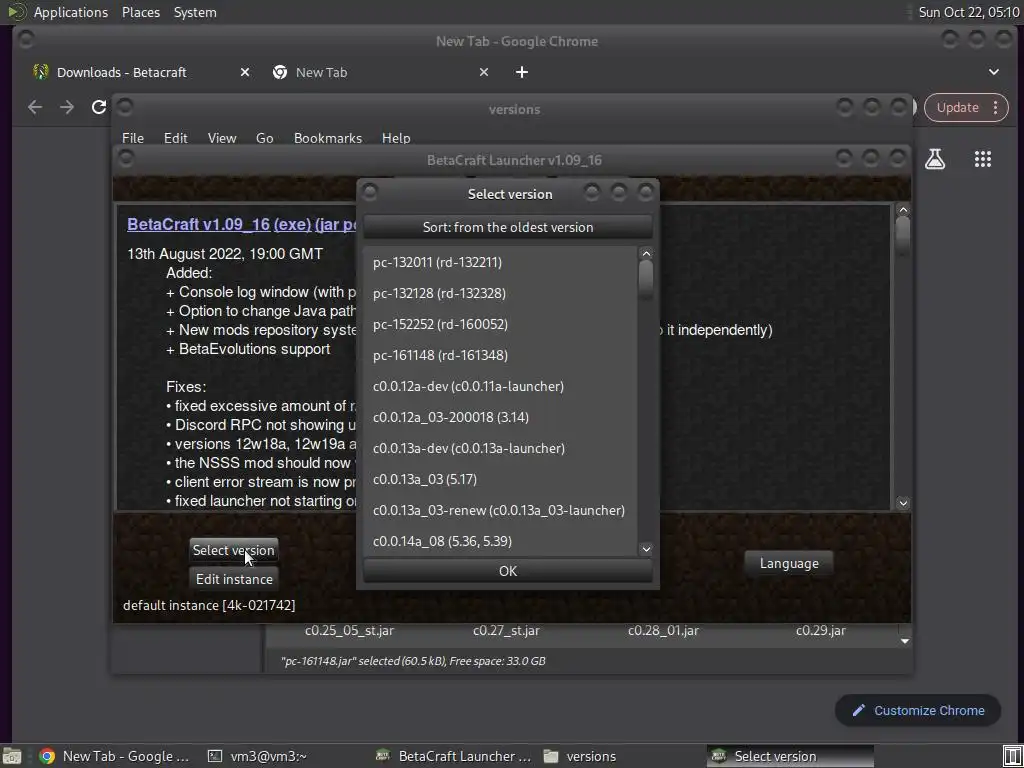Open BetaCraft v1.09_16 changelog link
Image resolution: width=1024 pixels, height=768 pixels.
199,224
